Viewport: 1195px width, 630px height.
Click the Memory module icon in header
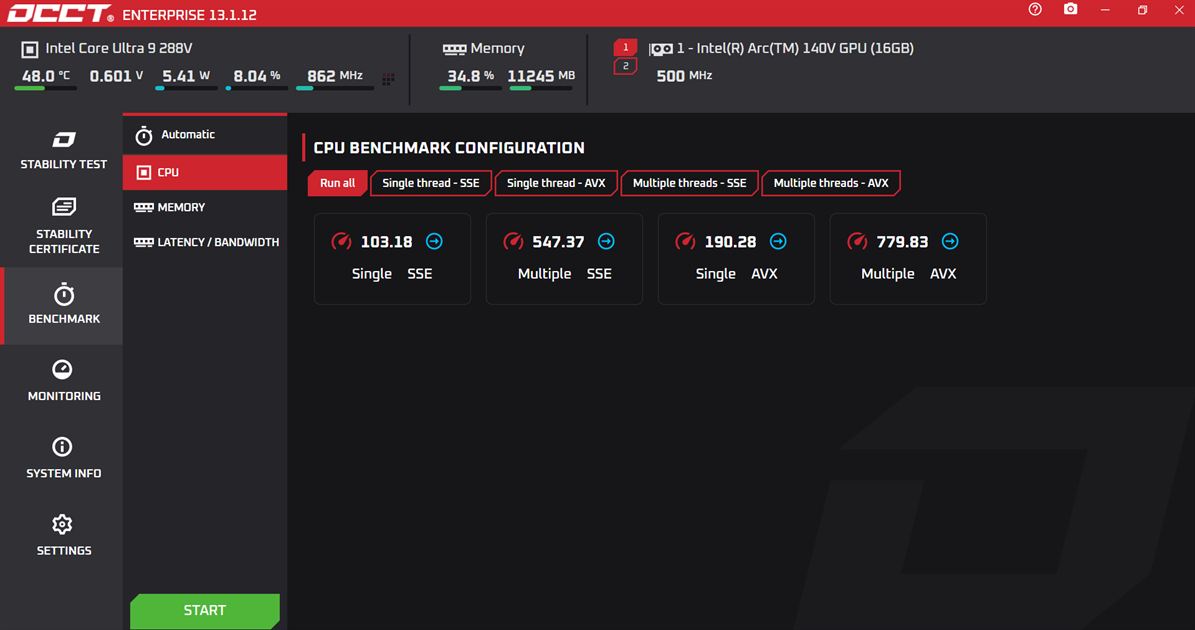coord(454,50)
